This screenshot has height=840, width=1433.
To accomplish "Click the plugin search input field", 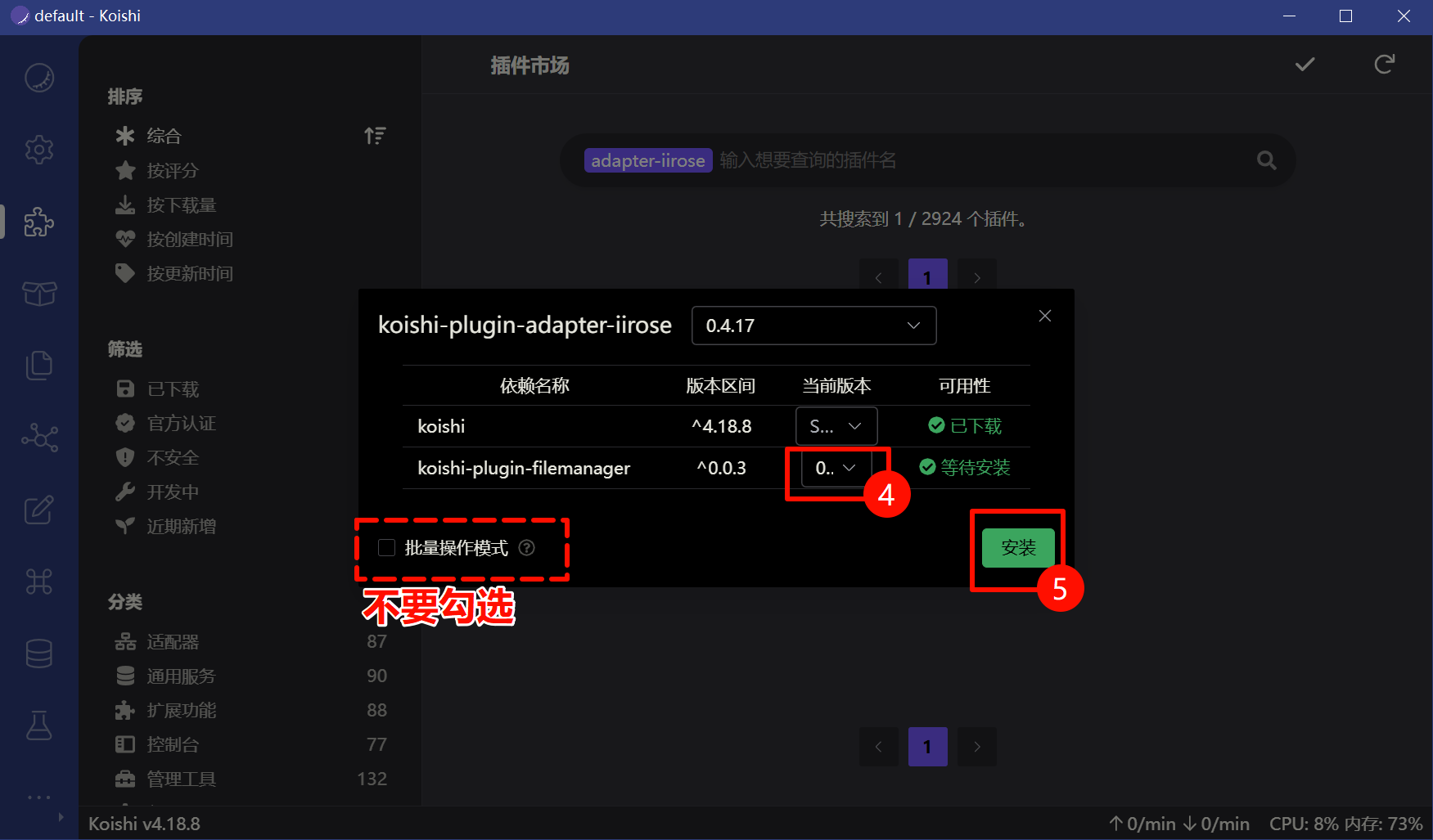I will 982,160.
